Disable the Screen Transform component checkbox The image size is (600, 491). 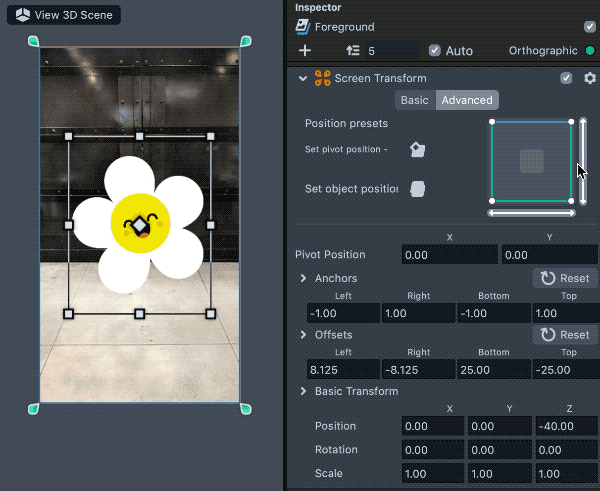pos(566,78)
